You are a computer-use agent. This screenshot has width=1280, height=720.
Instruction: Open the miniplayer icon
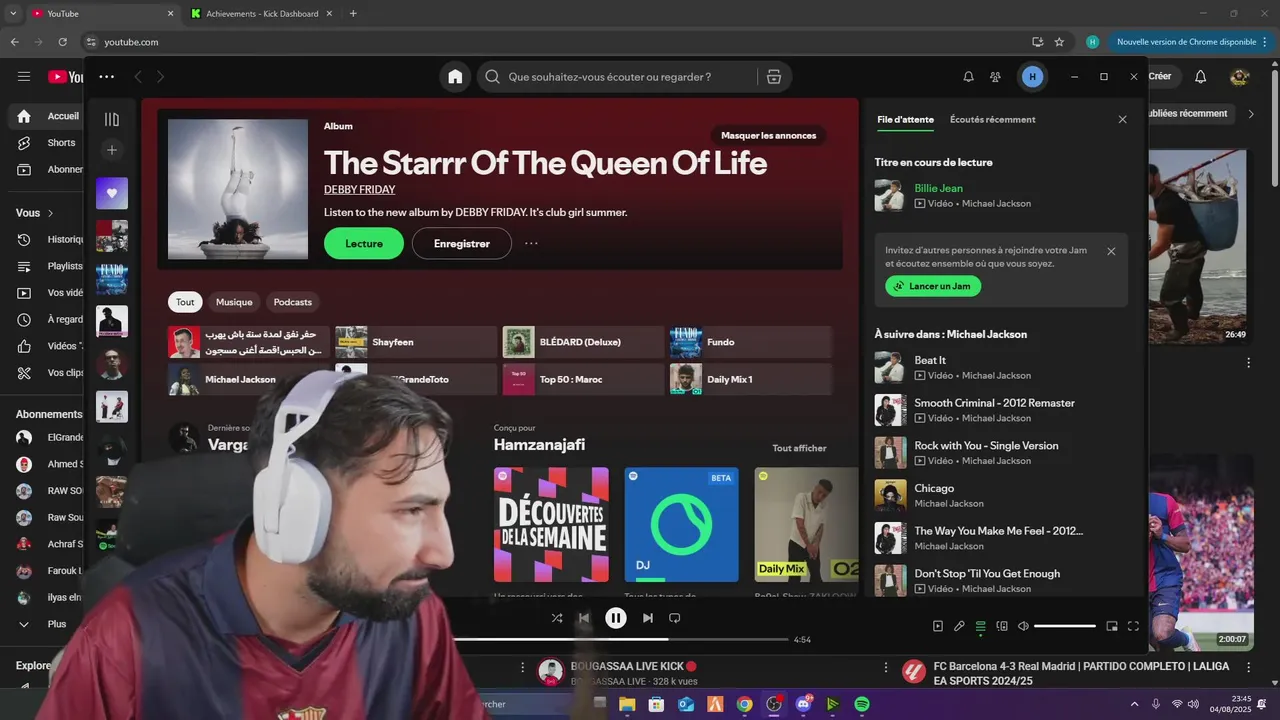(1112, 626)
